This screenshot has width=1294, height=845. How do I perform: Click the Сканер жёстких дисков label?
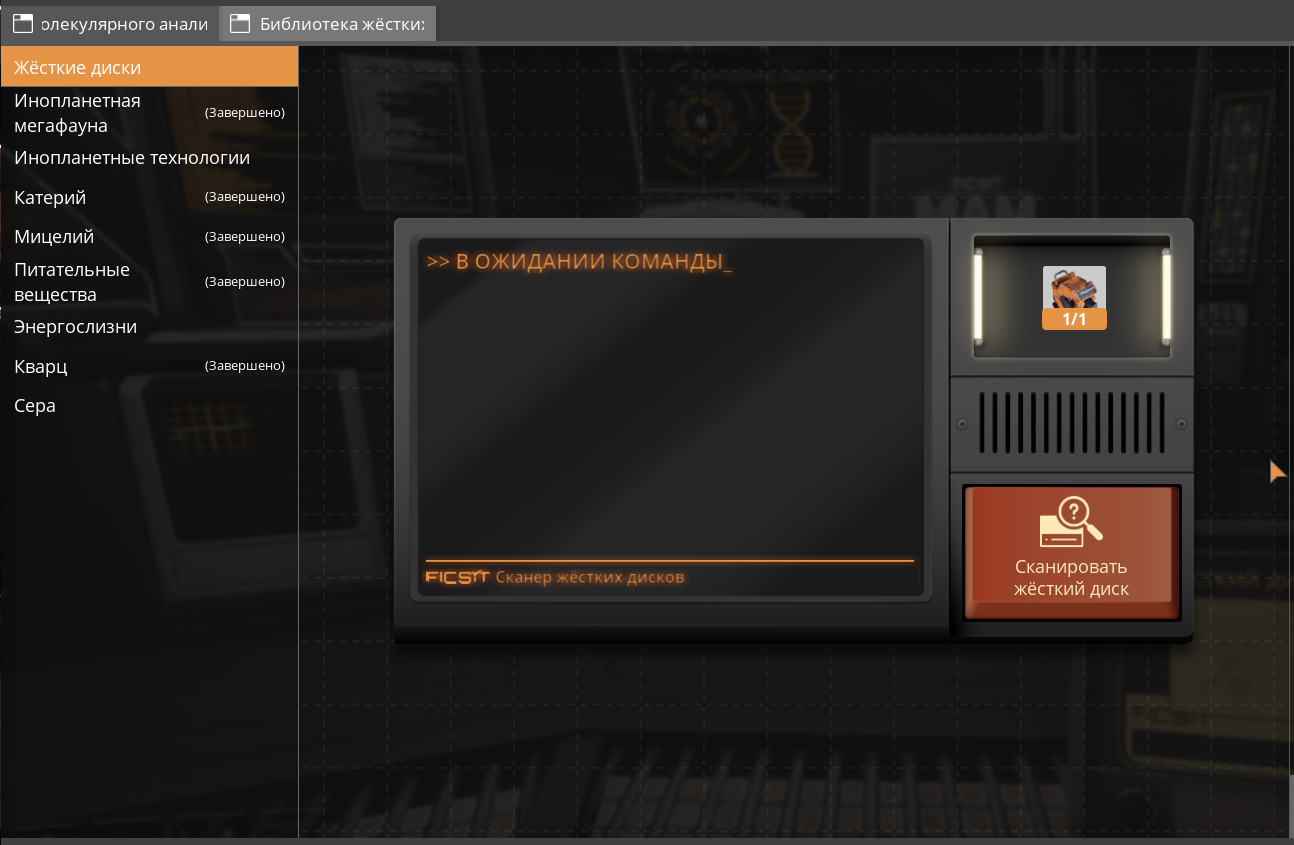point(590,577)
